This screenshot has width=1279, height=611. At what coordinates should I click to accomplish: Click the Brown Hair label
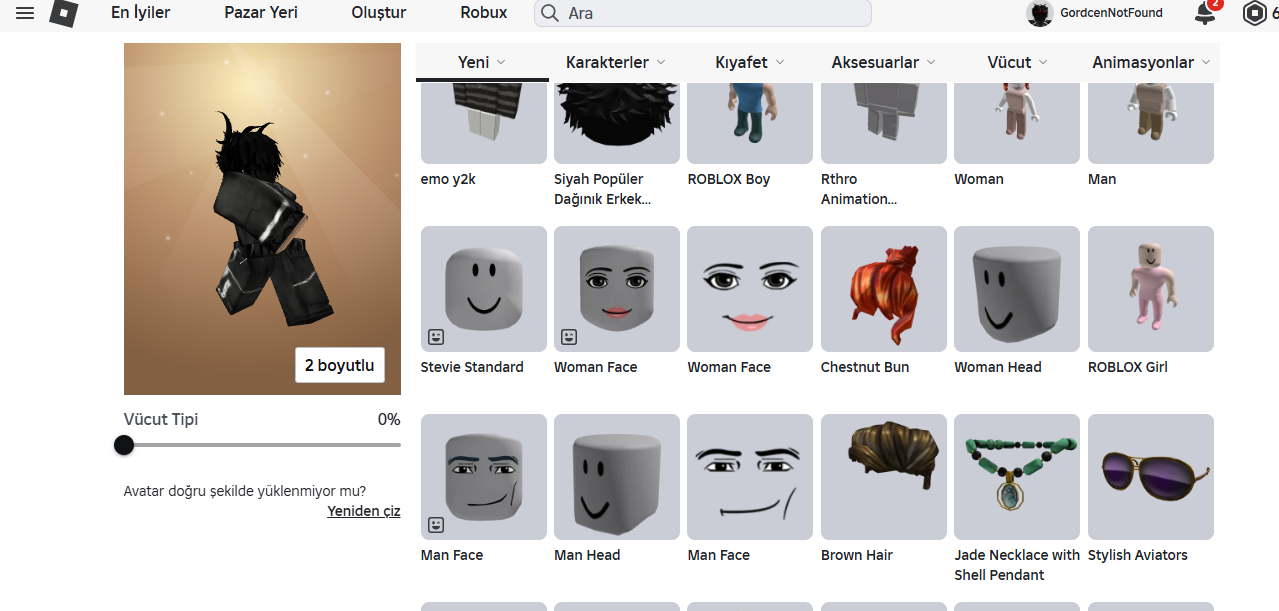click(857, 555)
